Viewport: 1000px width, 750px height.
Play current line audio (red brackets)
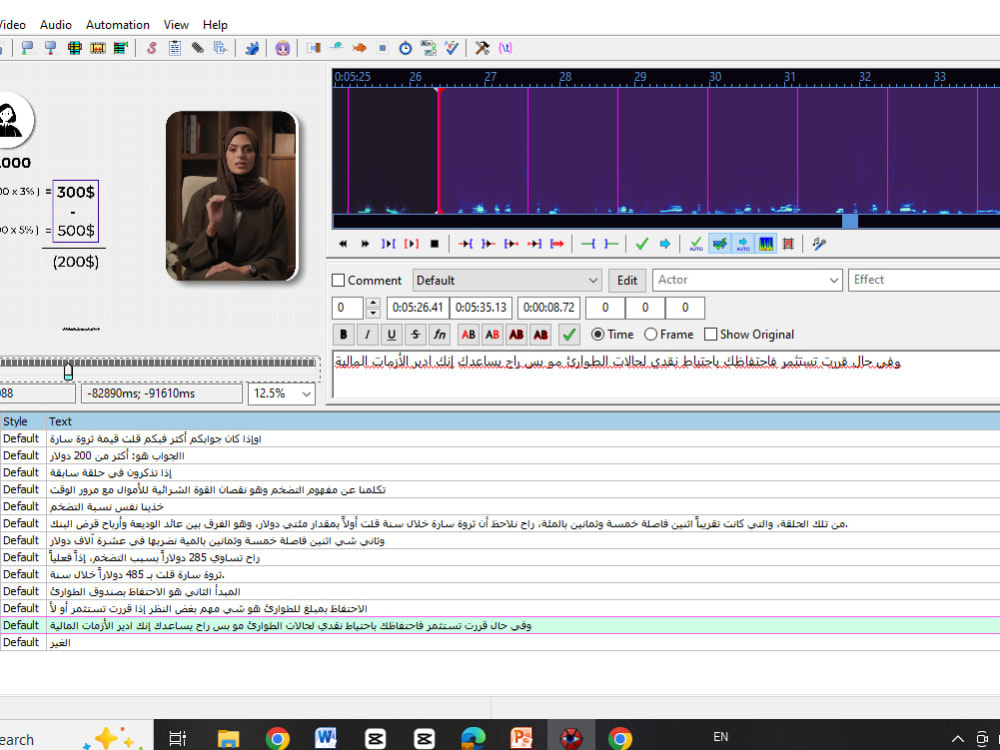click(x=411, y=244)
